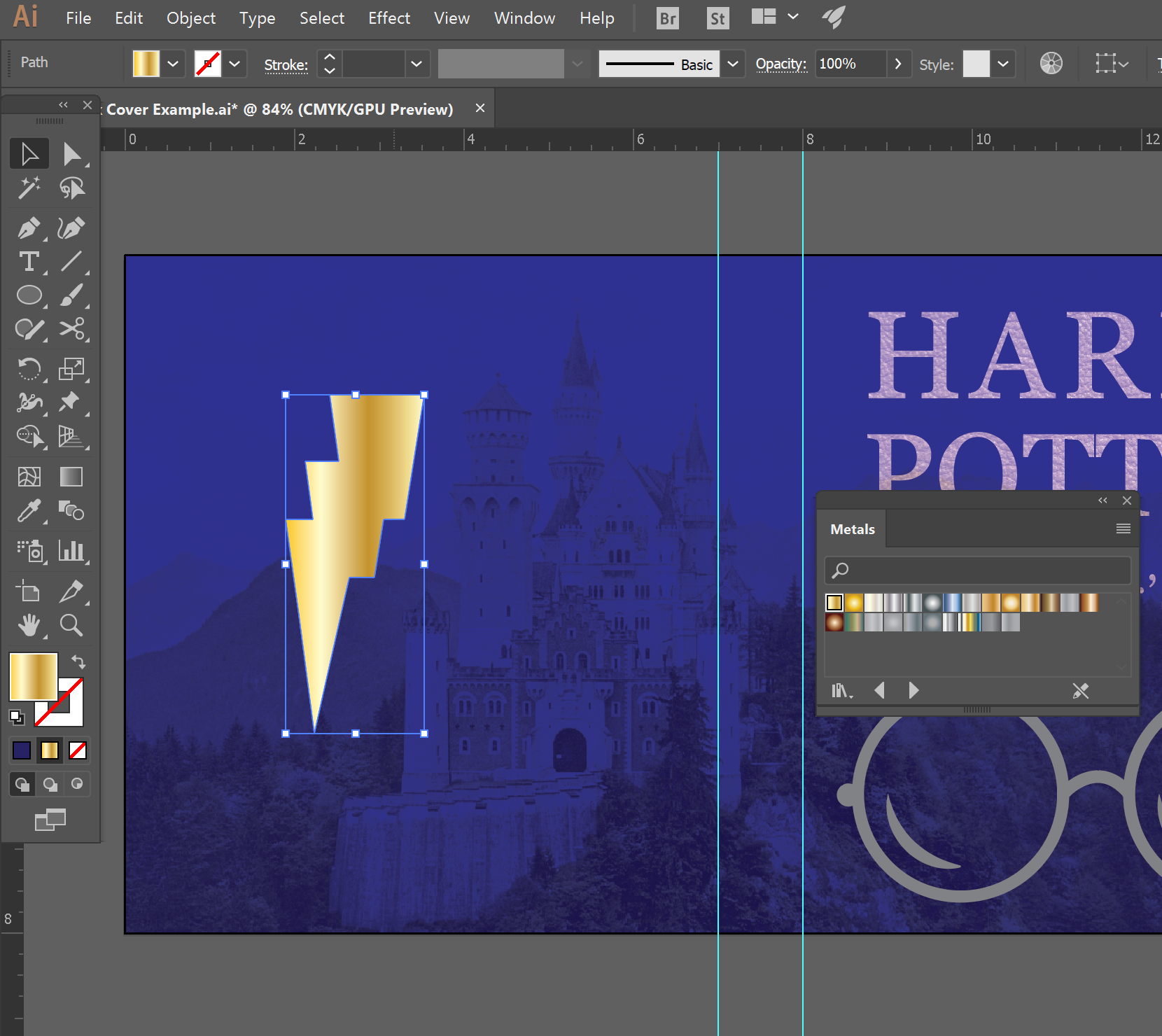Select the Paintbrush tool

pyautogui.click(x=72, y=295)
